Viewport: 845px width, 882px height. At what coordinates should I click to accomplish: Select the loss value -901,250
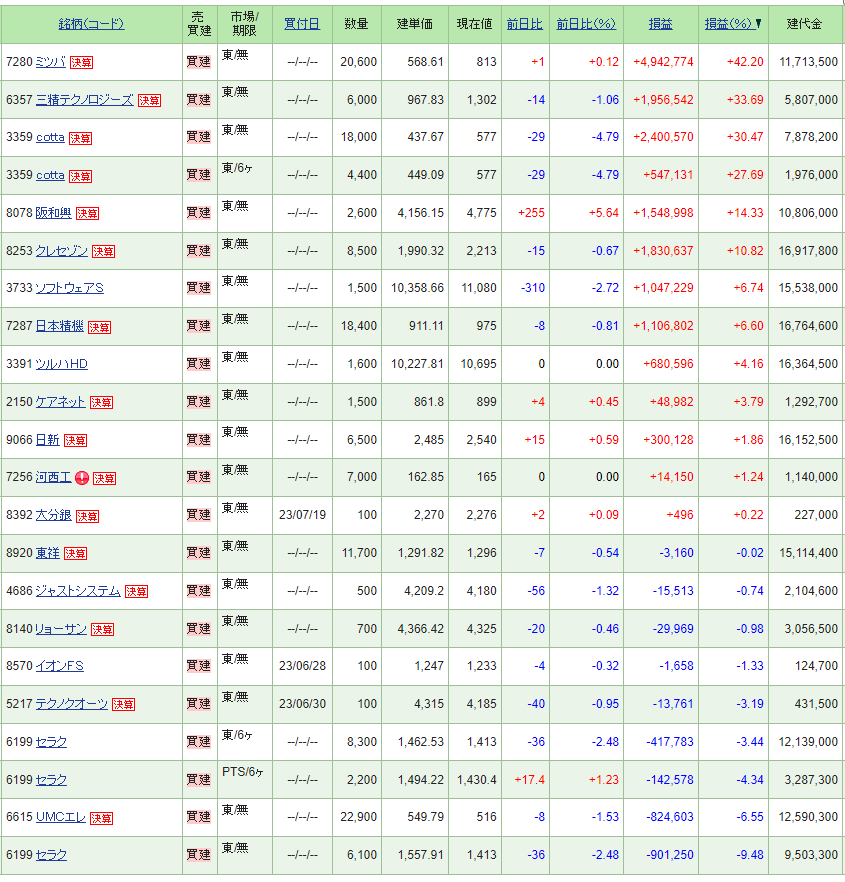point(669,855)
